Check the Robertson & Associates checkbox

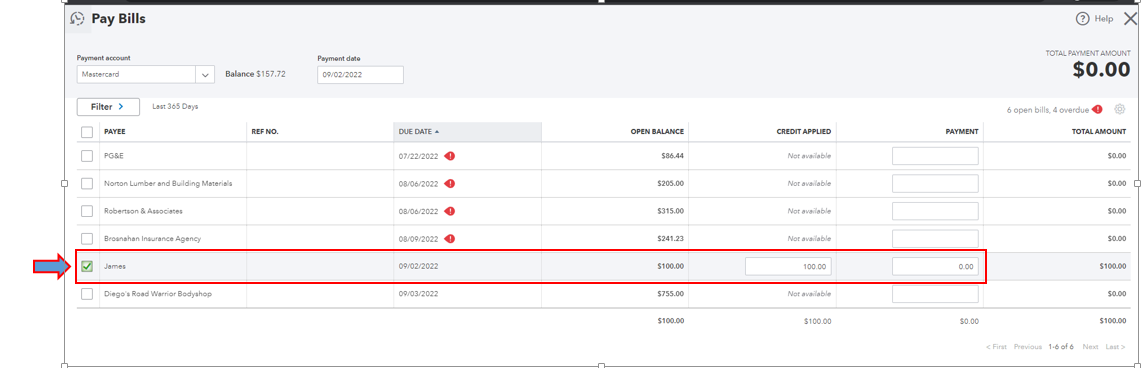tap(87, 211)
